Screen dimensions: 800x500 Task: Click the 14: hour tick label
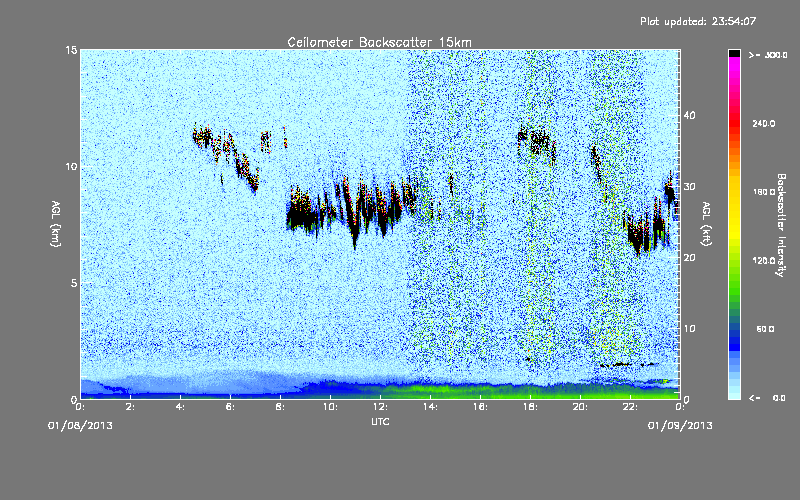coord(430,407)
